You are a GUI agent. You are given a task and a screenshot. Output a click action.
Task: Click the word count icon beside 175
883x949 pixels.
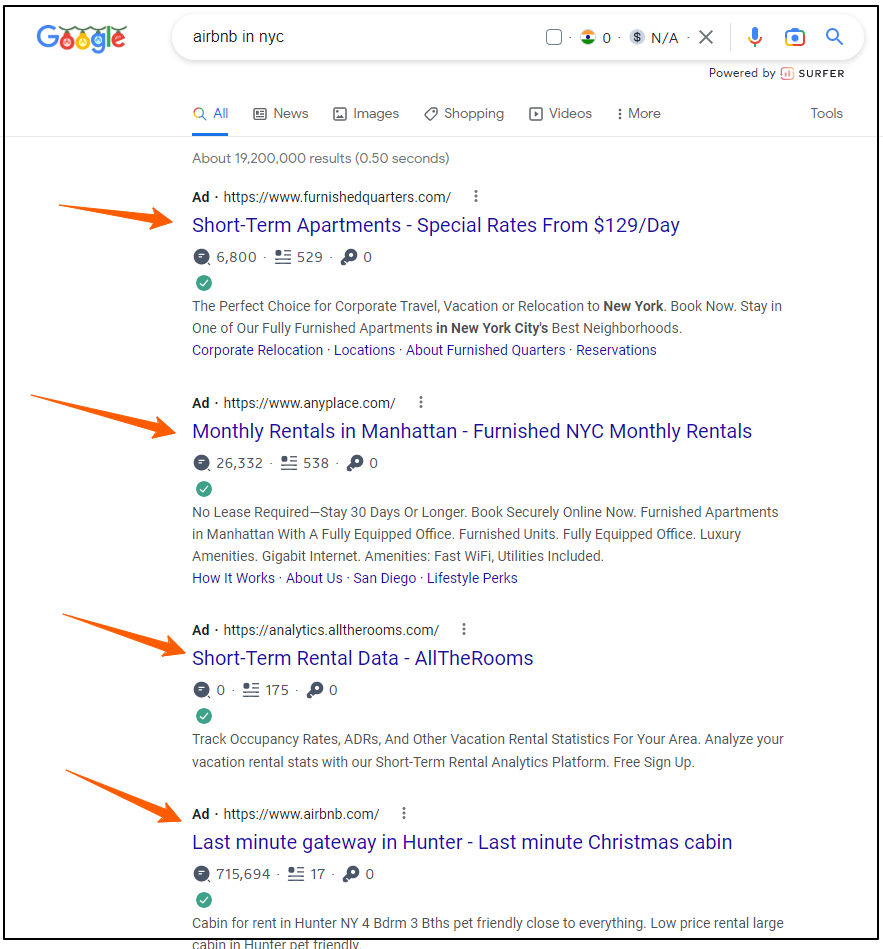(x=251, y=690)
